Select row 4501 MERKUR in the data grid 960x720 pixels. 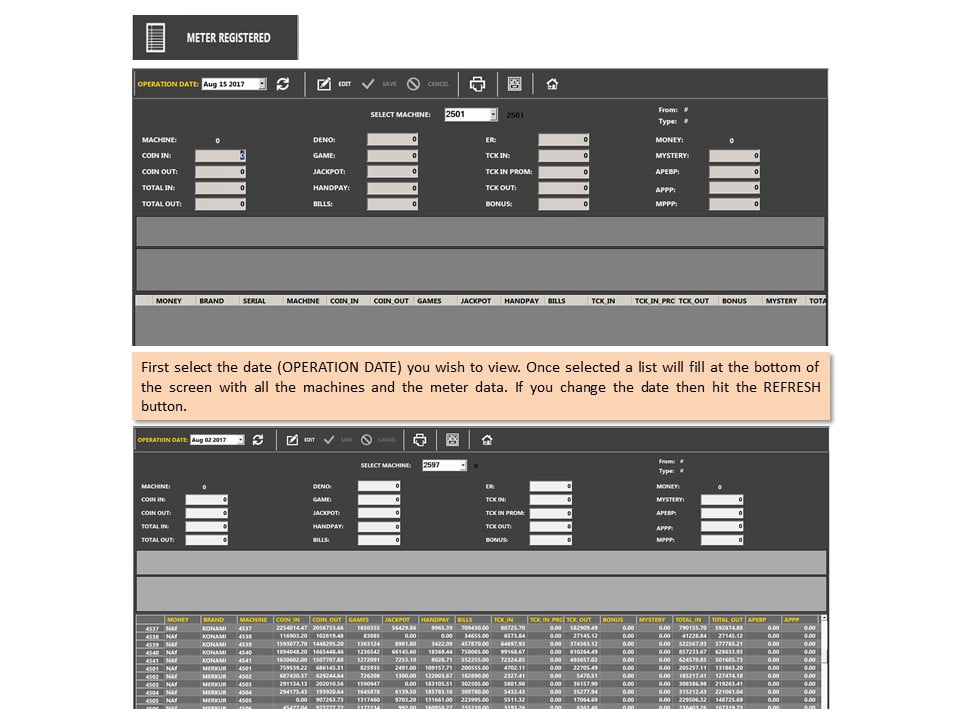[x=478, y=668]
